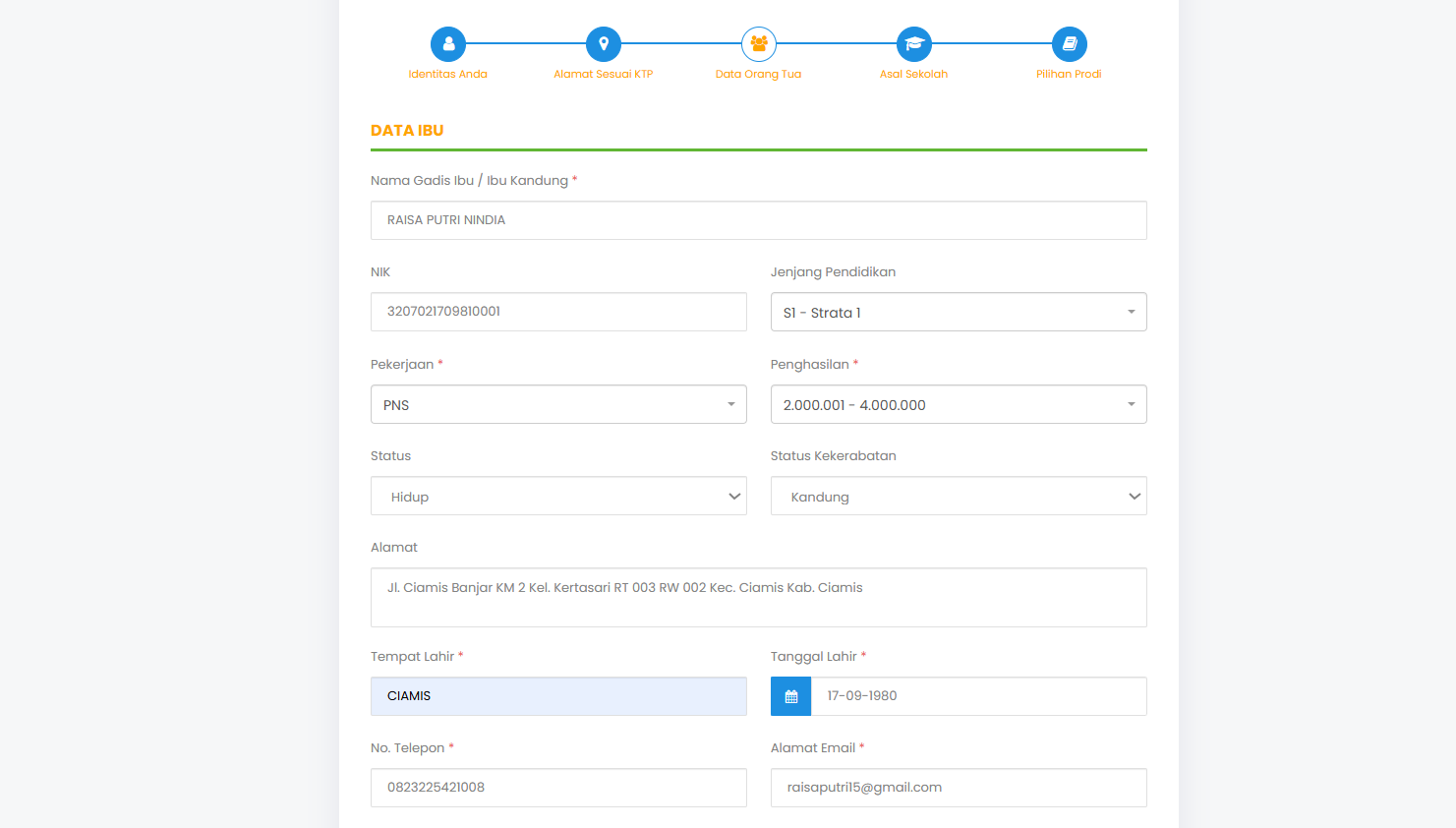Viewport: 1456px width, 828px height.
Task: Open the Pekerjaan dropdown showing PNS
Action: 558,405
